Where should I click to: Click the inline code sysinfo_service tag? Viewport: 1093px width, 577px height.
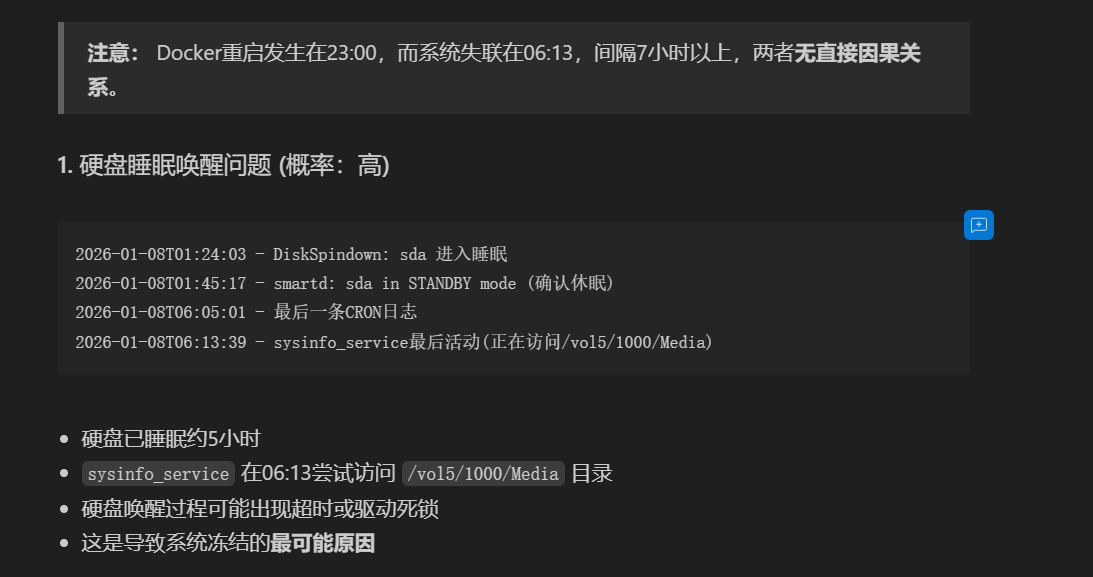(x=158, y=473)
